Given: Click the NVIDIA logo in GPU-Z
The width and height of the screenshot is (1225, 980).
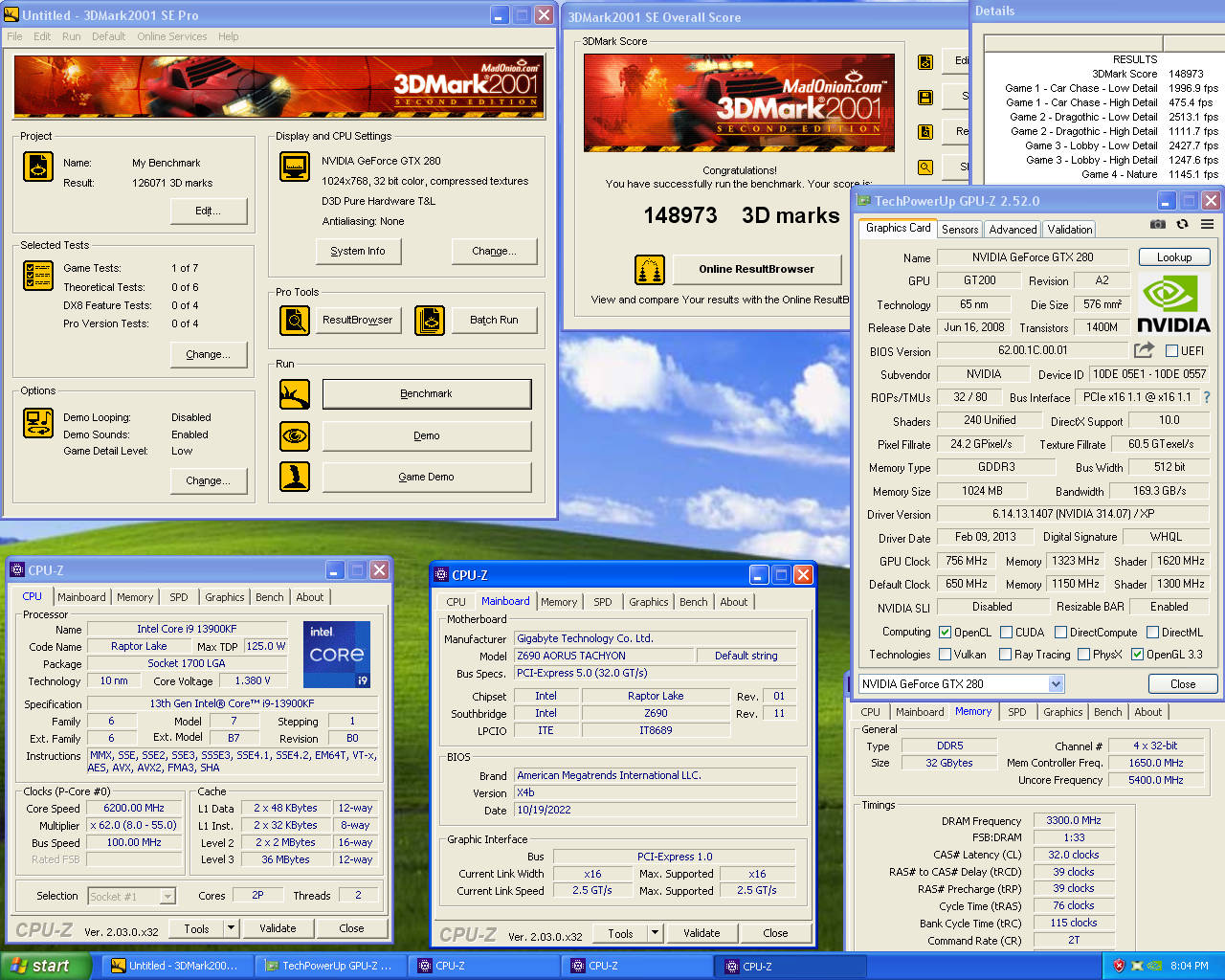Looking at the screenshot, I should click(x=1173, y=303).
